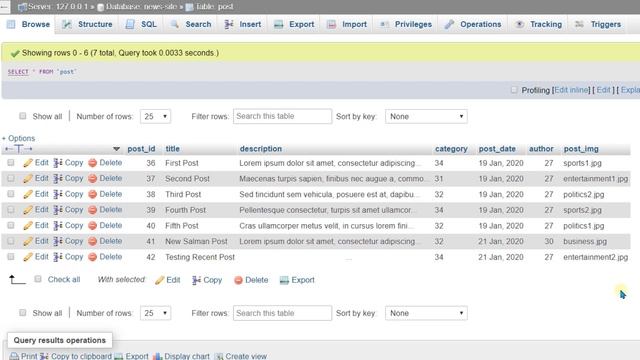This screenshot has height=360, width=640.
Task: Open the Import tab
Action: (x=347, y=24)
